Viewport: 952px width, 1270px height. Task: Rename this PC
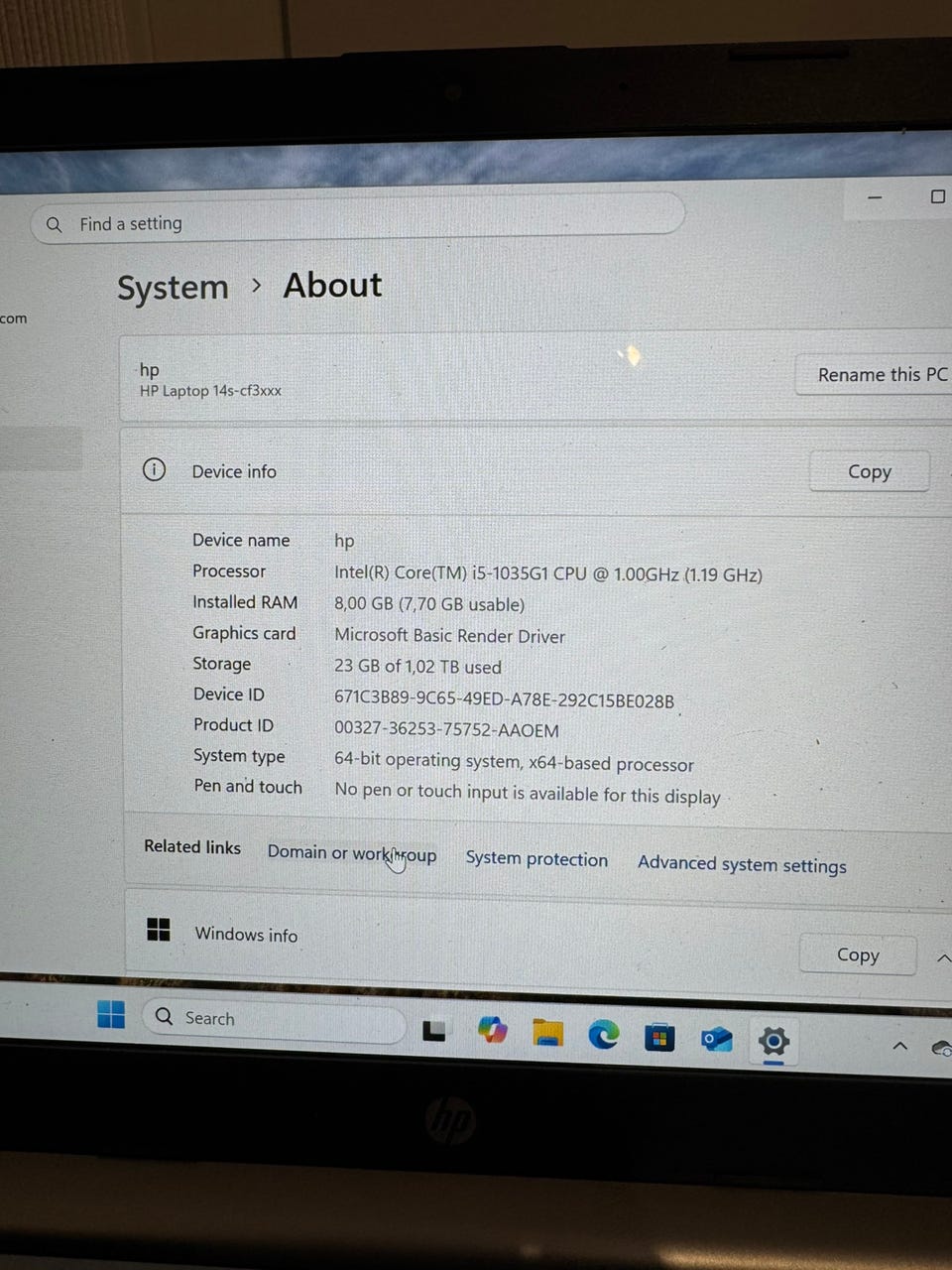[x=874, y=375]
